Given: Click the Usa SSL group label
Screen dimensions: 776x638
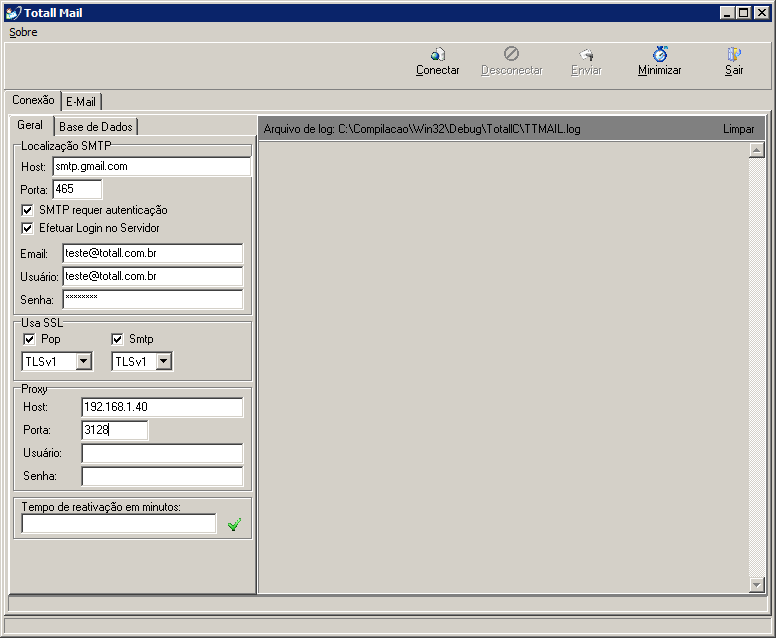Looking at the screenshot, I should (42, 323).
